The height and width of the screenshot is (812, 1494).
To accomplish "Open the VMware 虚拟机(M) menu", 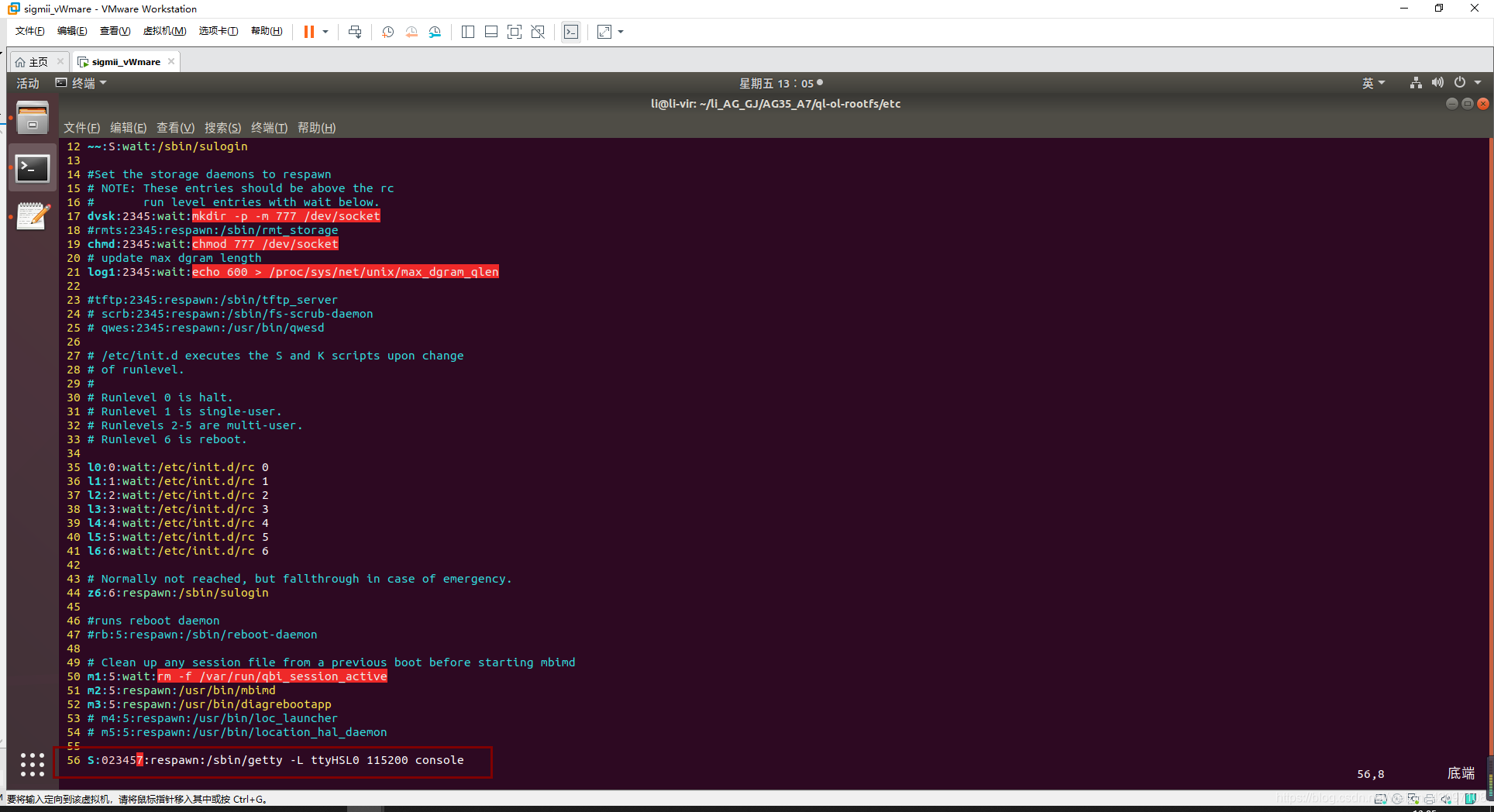I will [x=164, y=31].
